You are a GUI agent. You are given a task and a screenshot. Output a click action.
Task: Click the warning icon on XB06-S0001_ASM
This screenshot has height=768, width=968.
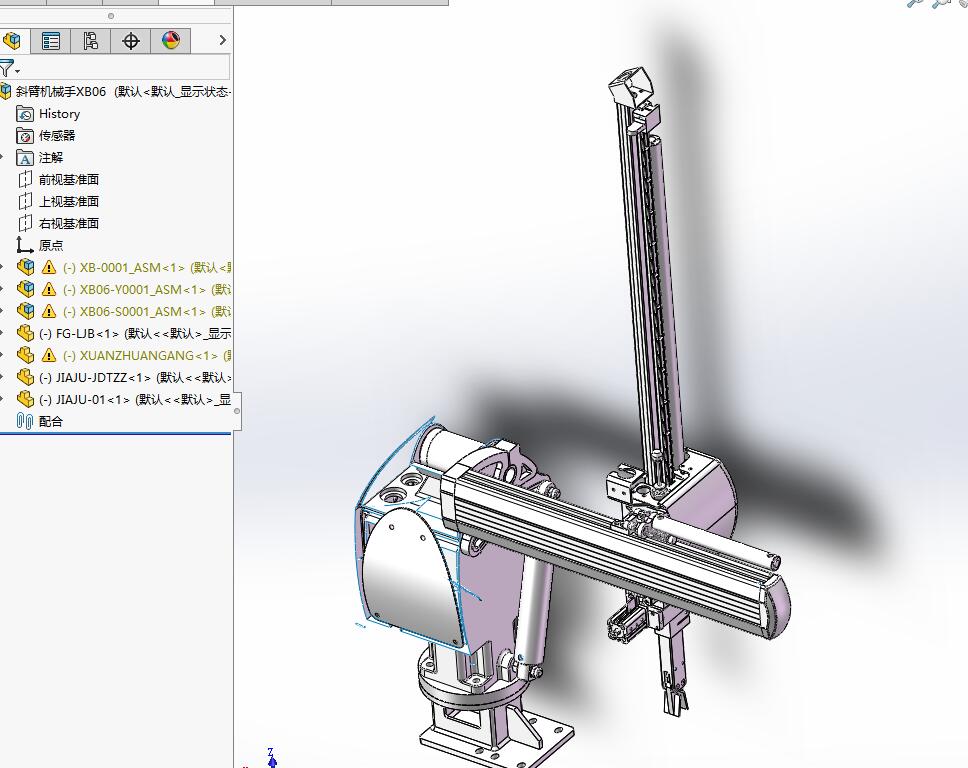48,312
